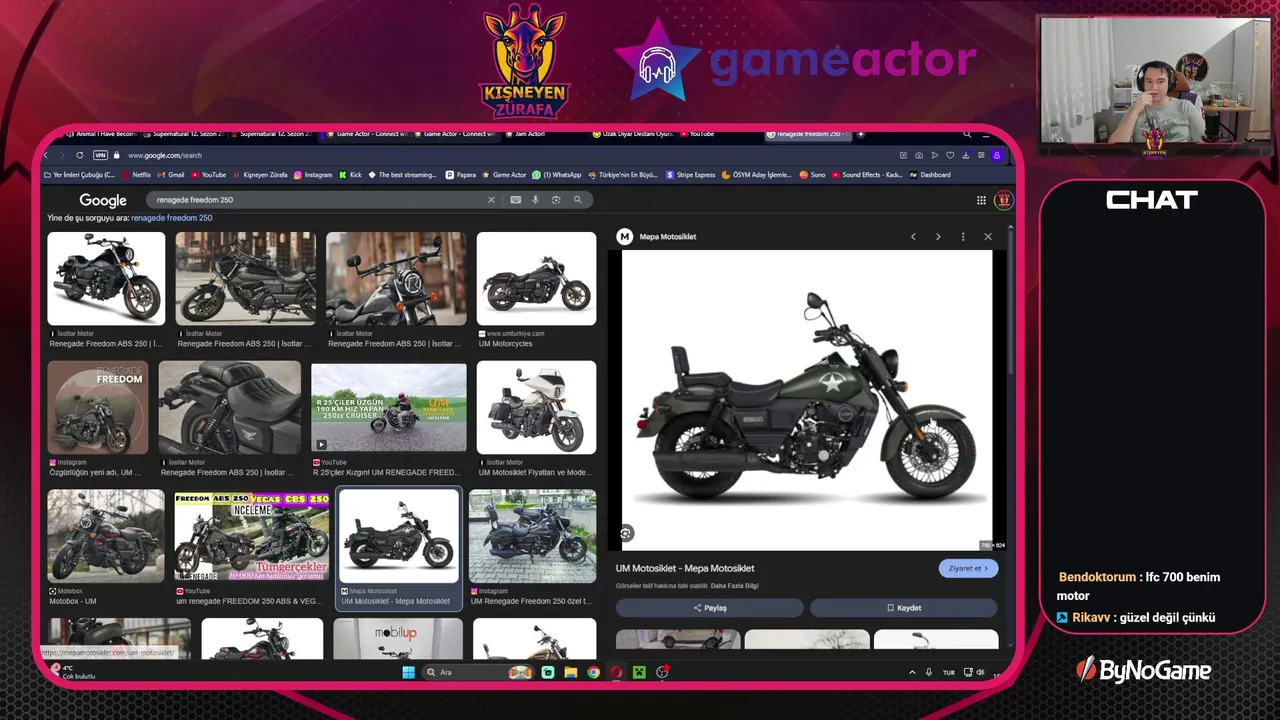The height and width of the screenshot is (720, 1280).
Task: Open the 'Daha Fazla Bilgi' link
Action: coord(734,586)
